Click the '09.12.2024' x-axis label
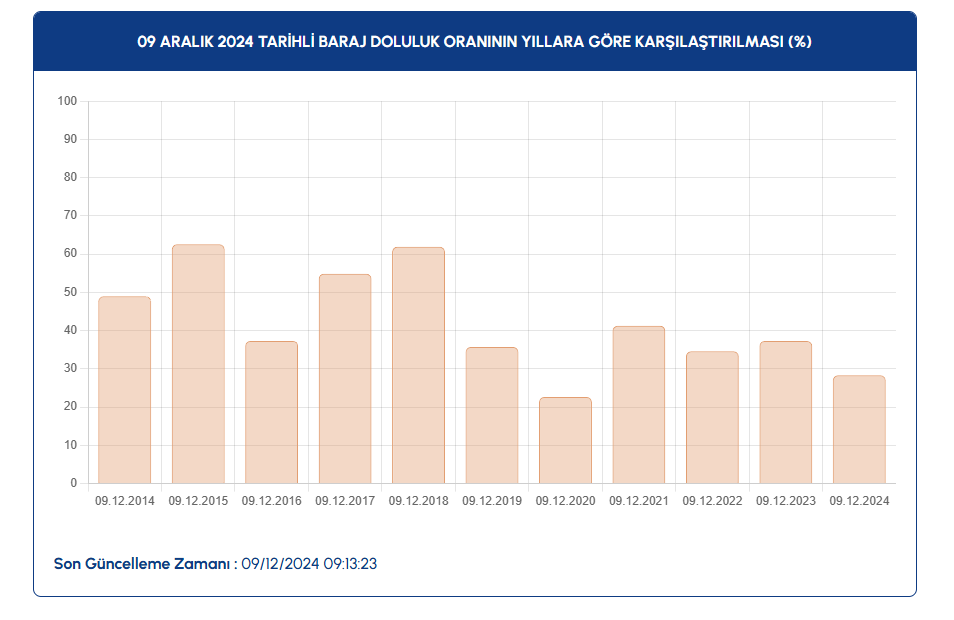This screenshot has height=620, width=954. [x=859, y=501]
